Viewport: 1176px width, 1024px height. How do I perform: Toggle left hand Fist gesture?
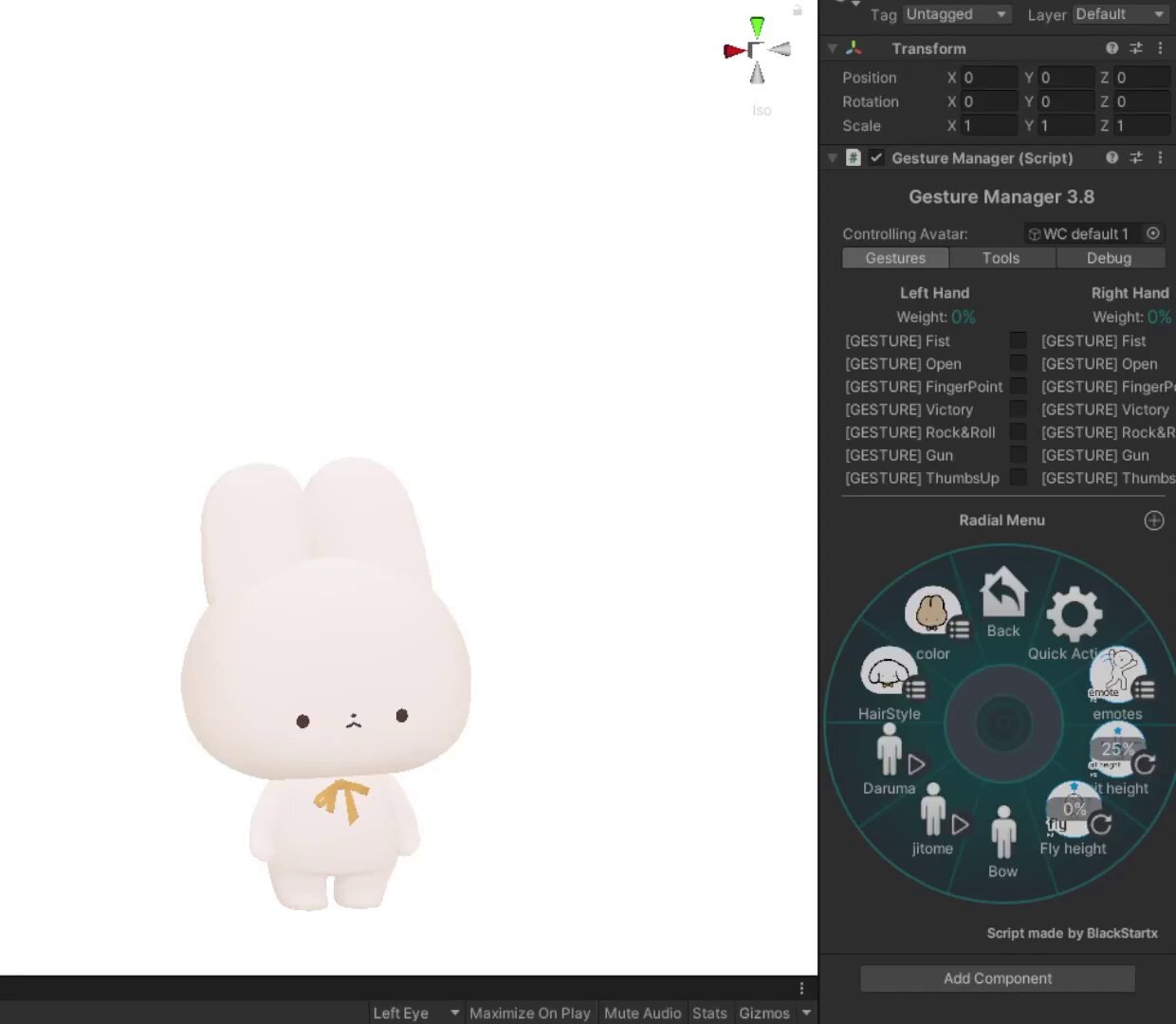pos(1018,340)
